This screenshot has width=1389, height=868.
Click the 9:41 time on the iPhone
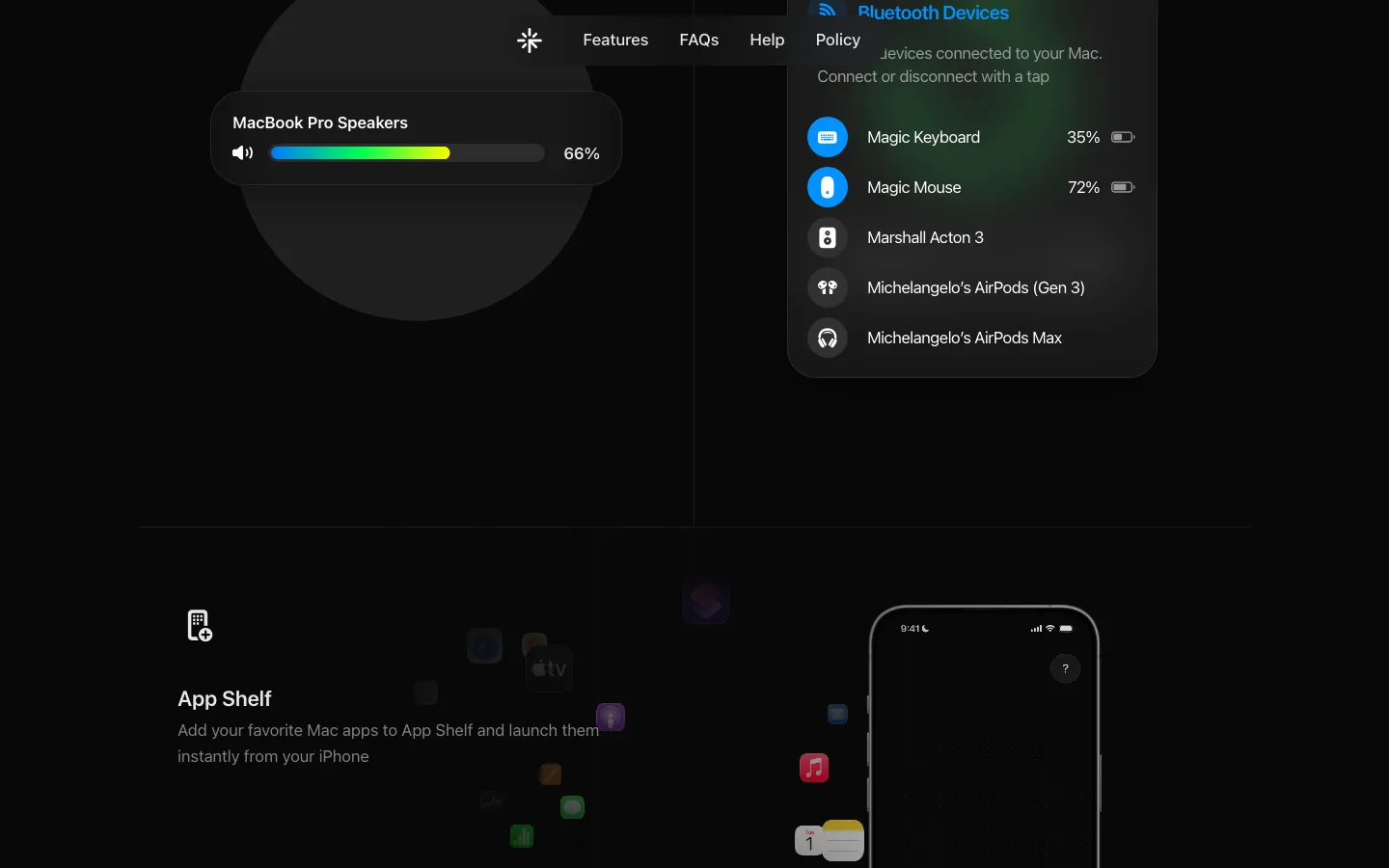(x=910, y=629)
